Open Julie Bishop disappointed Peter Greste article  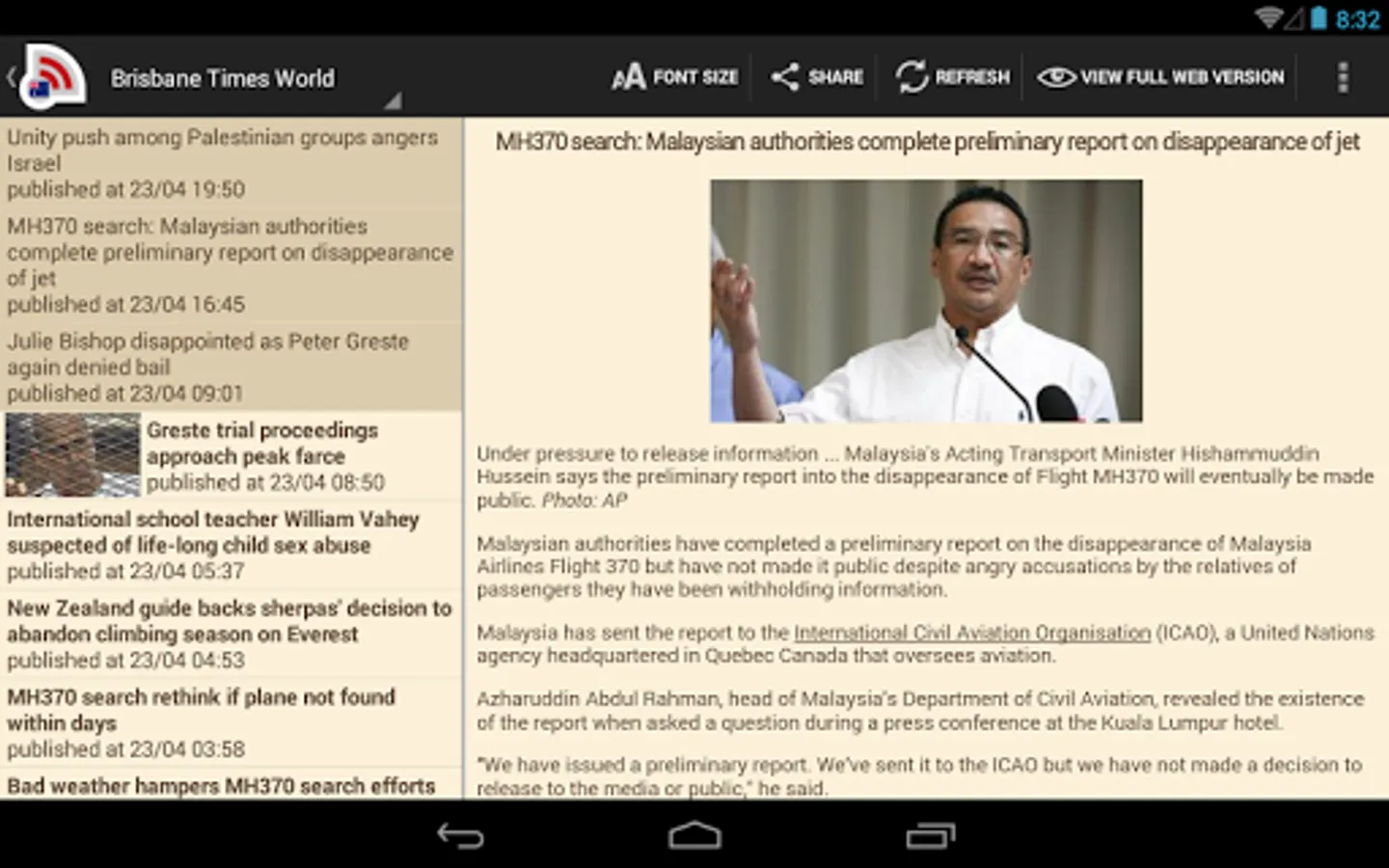coord(231,367)
